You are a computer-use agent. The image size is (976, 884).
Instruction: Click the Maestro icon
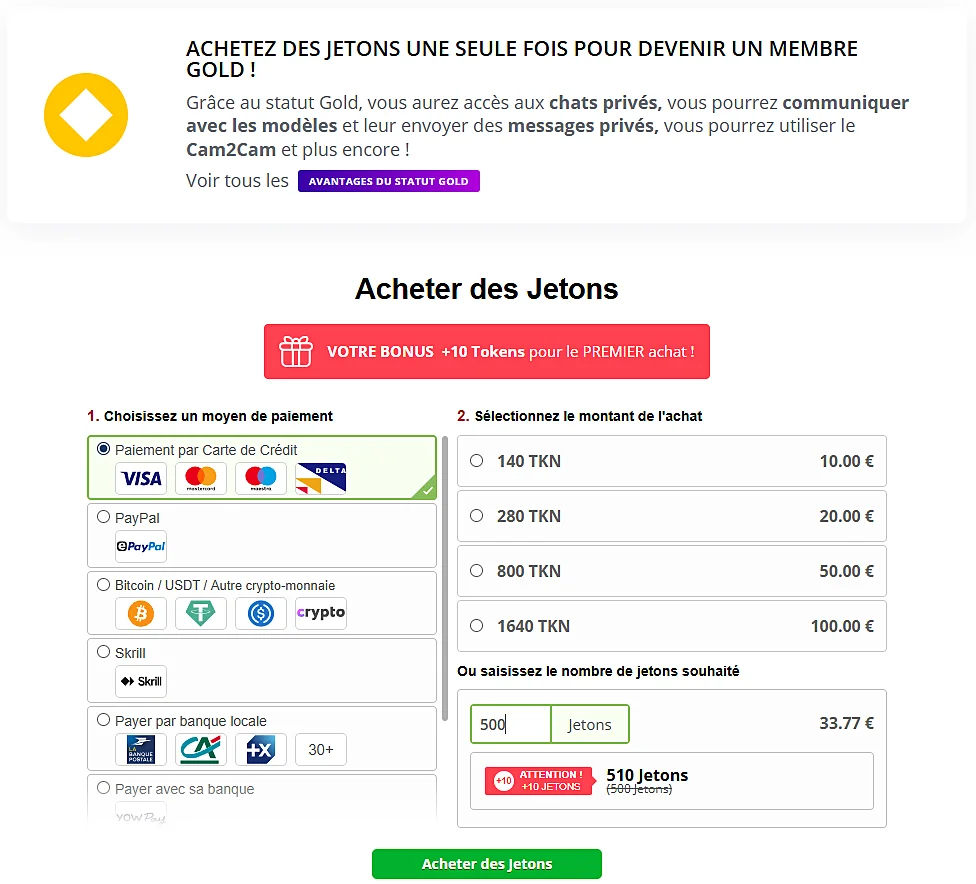(x=260, y=479)
